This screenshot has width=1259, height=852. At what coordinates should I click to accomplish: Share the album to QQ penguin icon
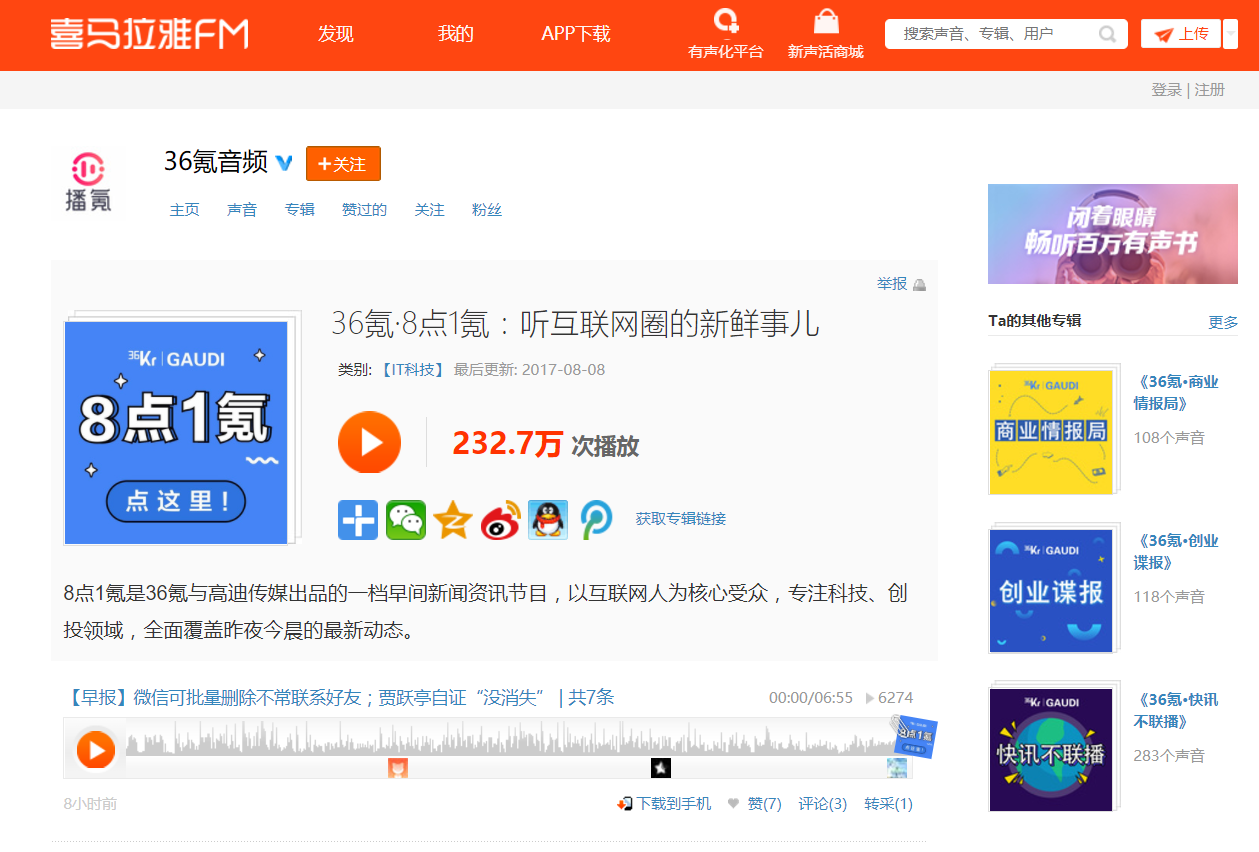click(x=548, y=520)
